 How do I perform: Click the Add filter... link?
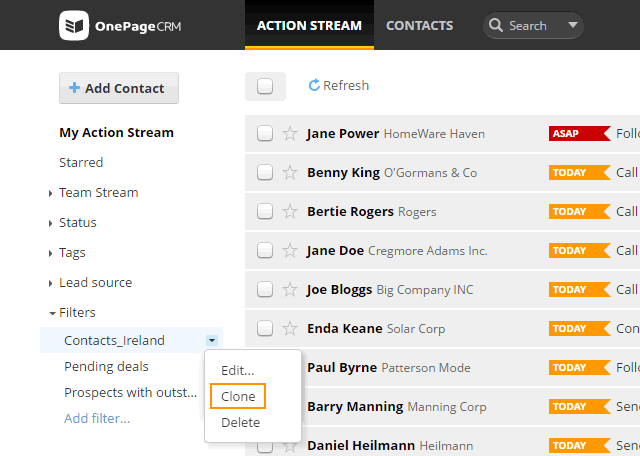pos(97,418)
